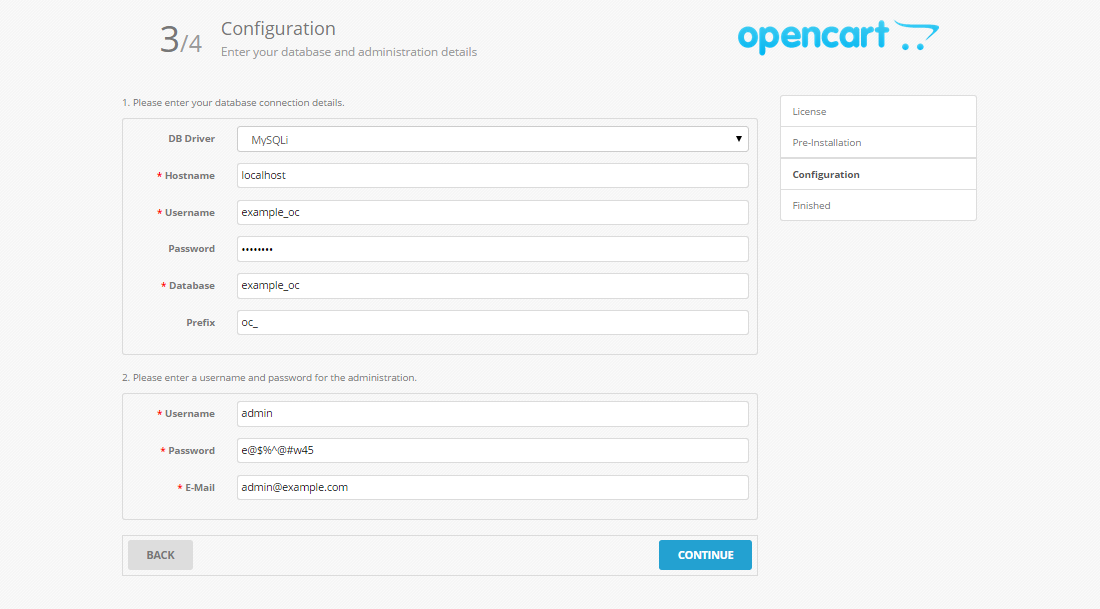Click the Hostname field showing localhost
1100x609 pixels.
click(x=492, y=175)
